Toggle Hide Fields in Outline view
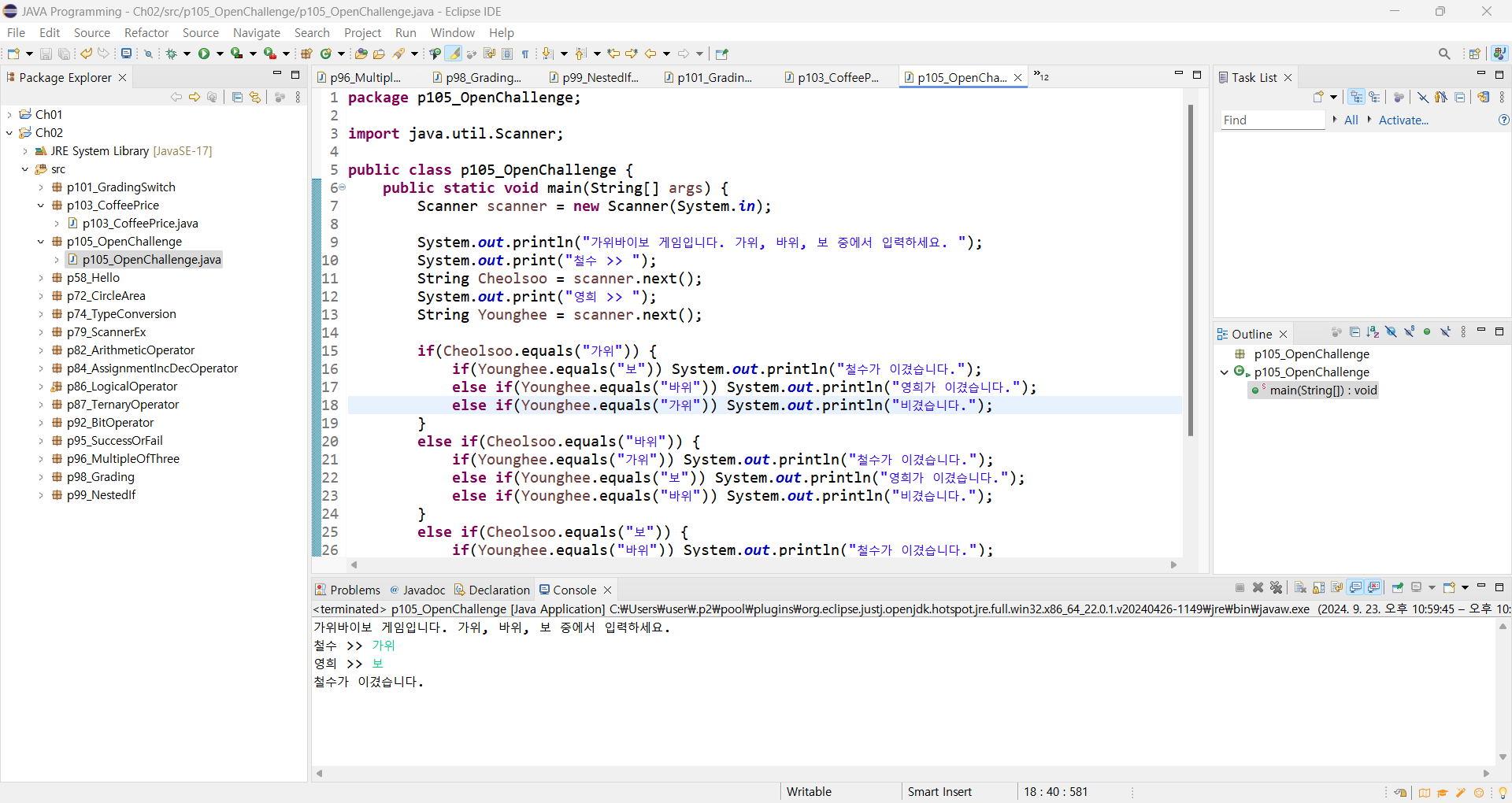This screenshot has height=803, width=1512. [1391, 332]
